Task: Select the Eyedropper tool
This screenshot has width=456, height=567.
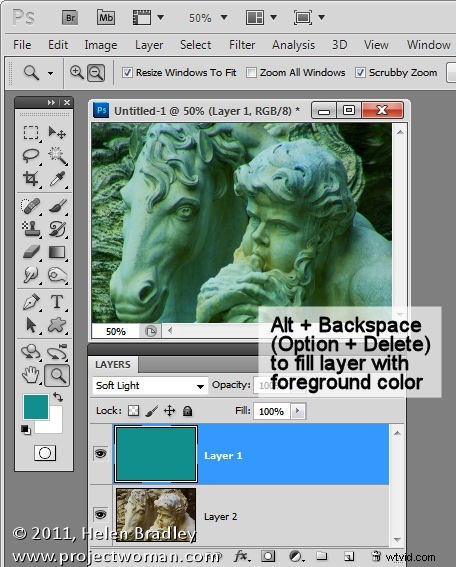Action: click(x=57, y=179)
